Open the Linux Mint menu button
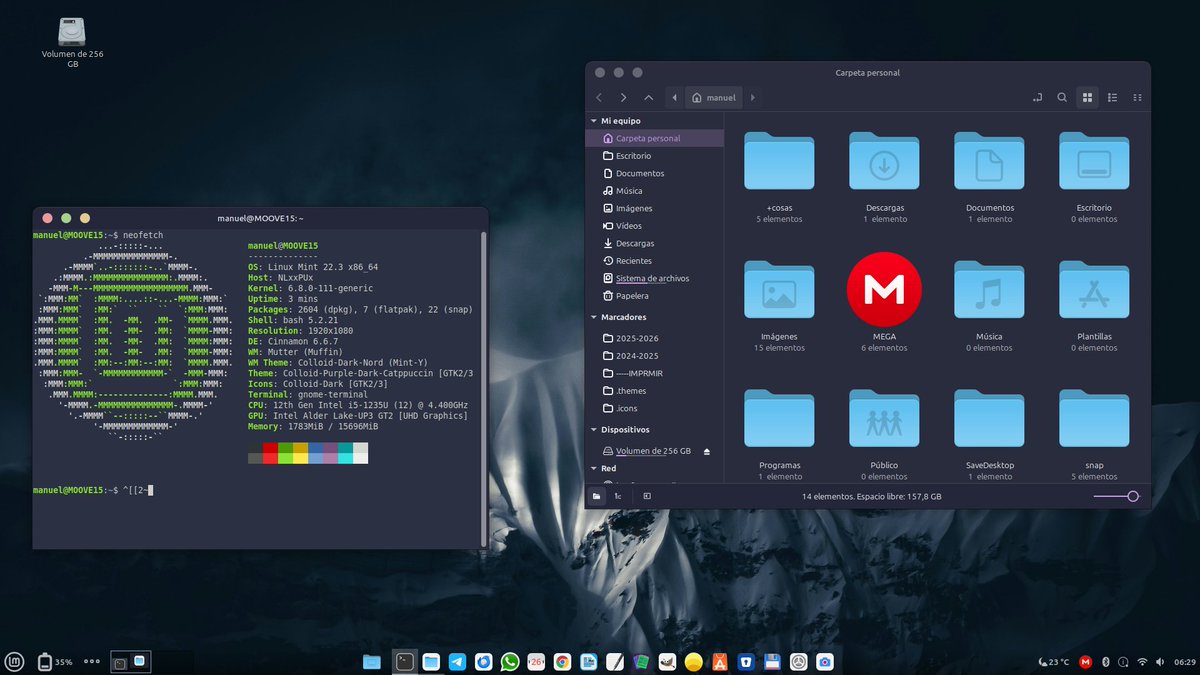1200x675 pixels. 15,661
